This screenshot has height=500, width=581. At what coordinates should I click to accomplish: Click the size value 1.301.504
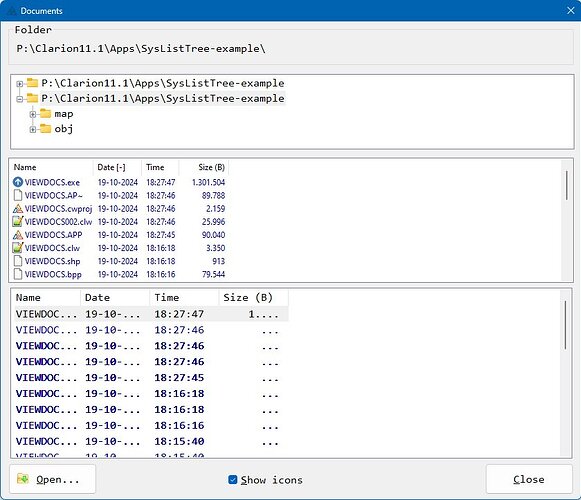pos(208,182)
